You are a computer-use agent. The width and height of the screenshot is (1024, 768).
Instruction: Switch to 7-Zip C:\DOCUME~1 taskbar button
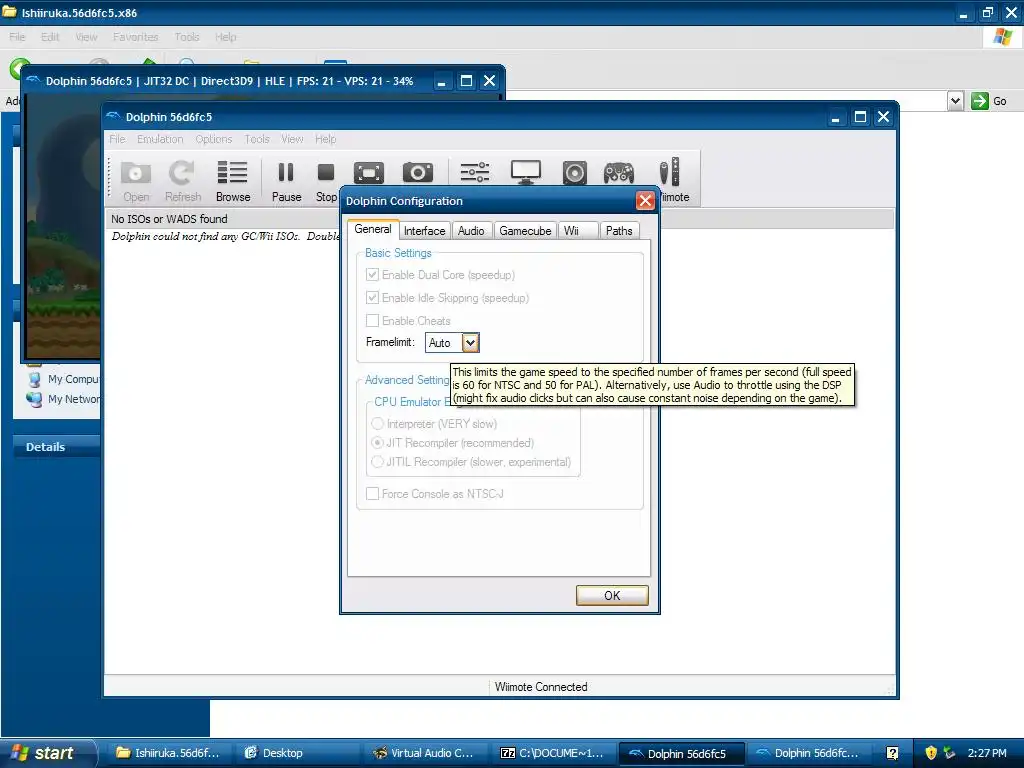click(x=551, y=753)
